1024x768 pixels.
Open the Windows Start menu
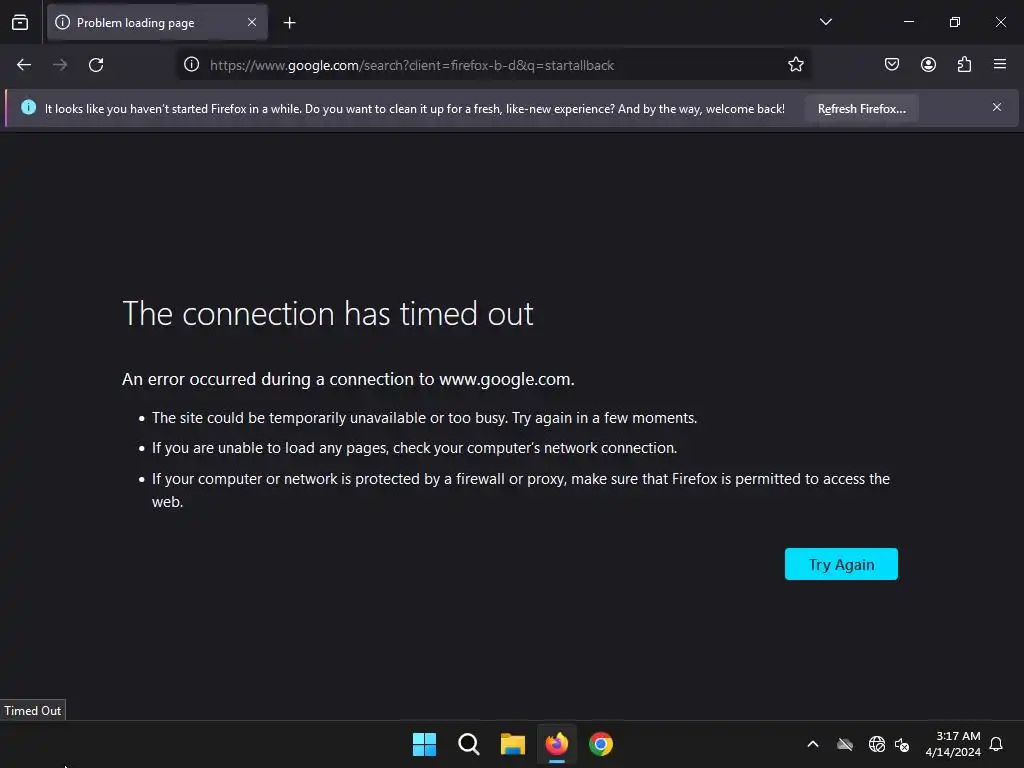424,744
